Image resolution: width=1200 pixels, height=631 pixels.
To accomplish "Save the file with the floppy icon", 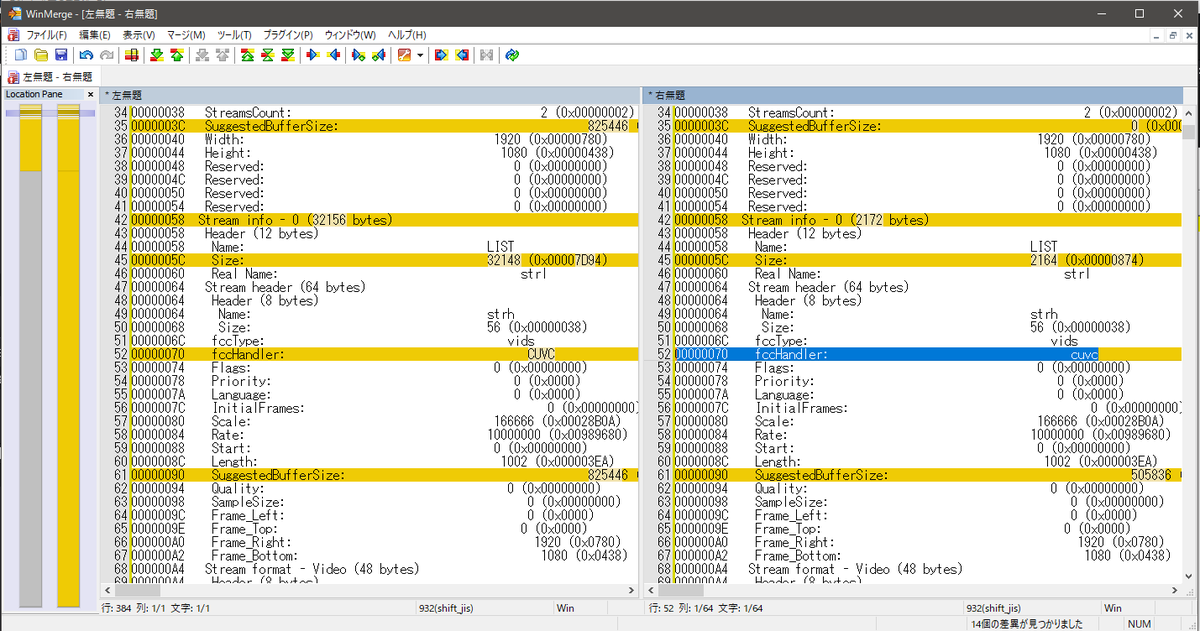I will pos(61,54).
